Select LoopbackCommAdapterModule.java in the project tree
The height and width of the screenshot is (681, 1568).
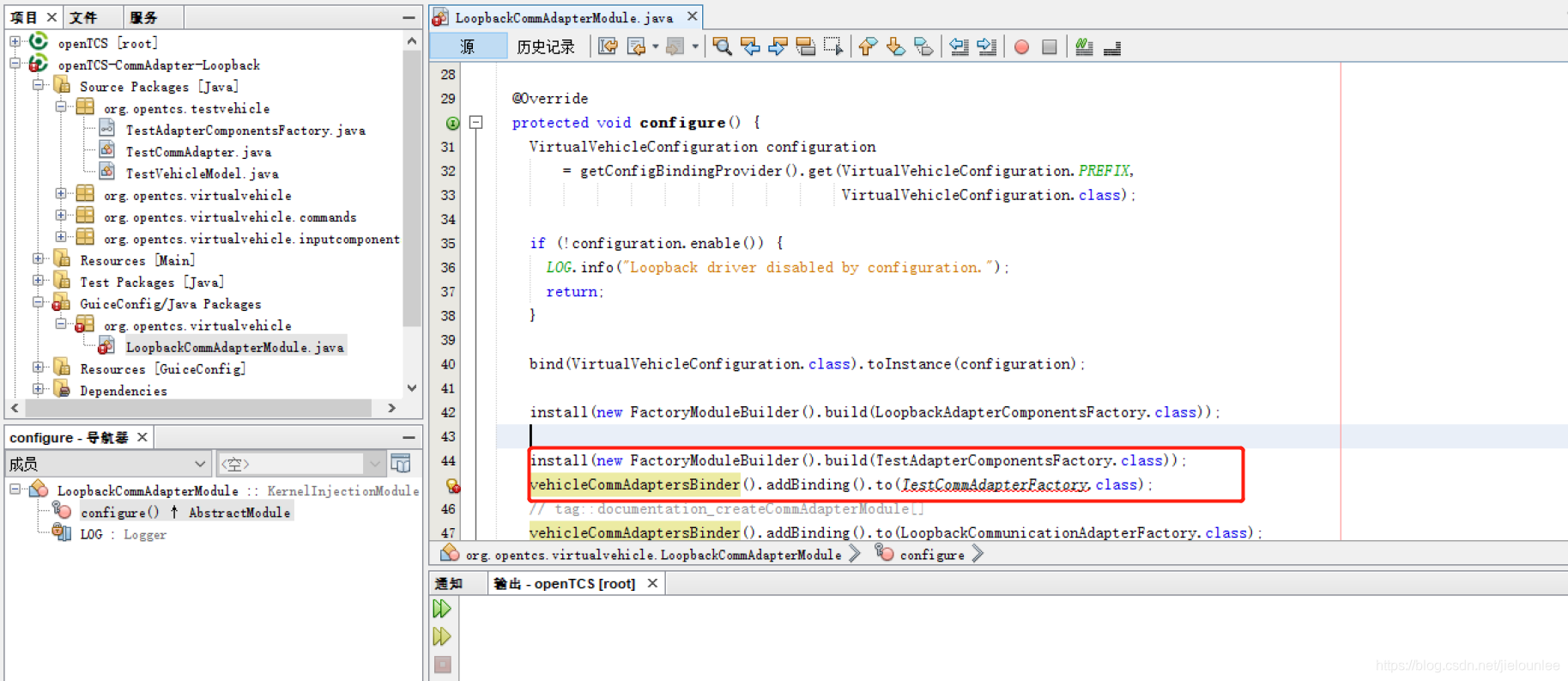click(x=234, y=347)
